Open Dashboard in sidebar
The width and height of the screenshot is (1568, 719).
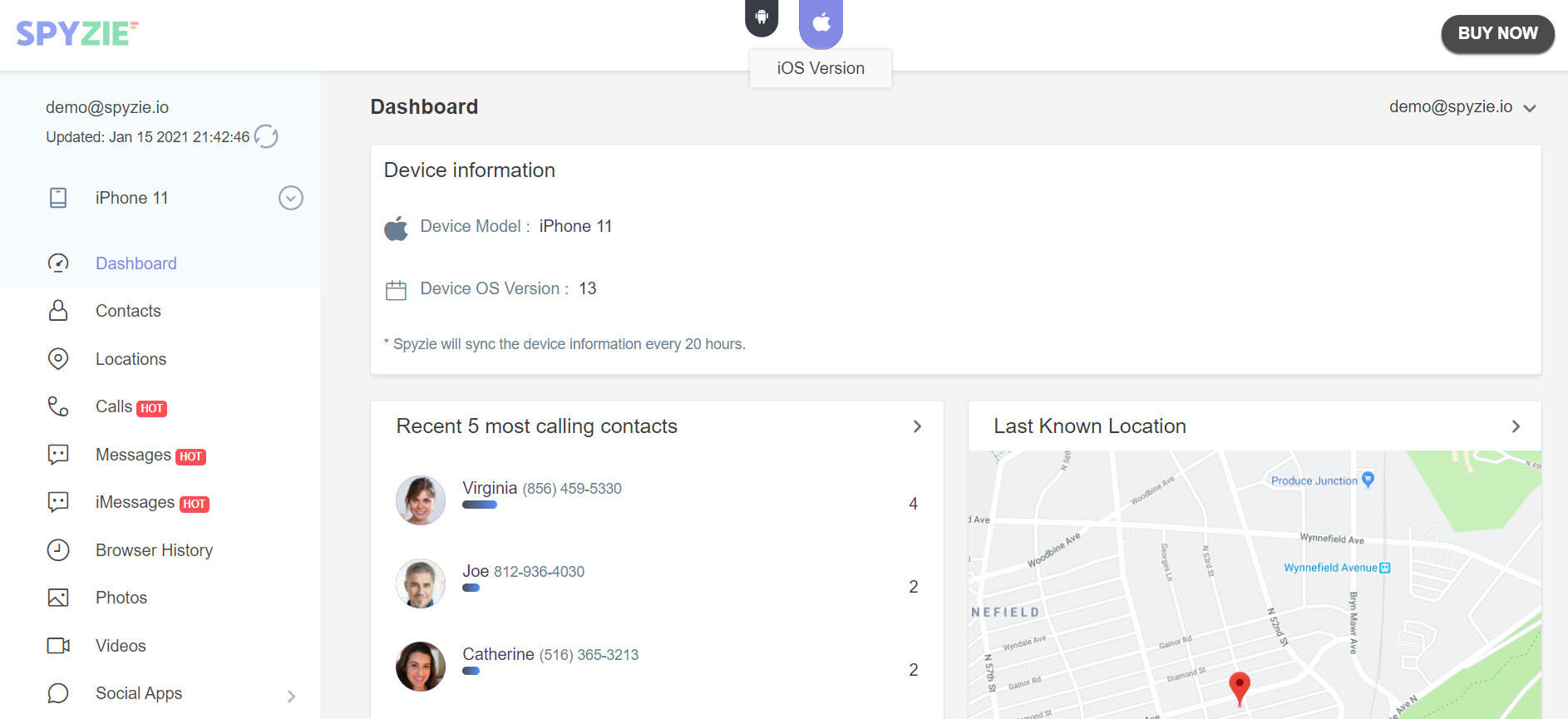click(x=136, y=263)
